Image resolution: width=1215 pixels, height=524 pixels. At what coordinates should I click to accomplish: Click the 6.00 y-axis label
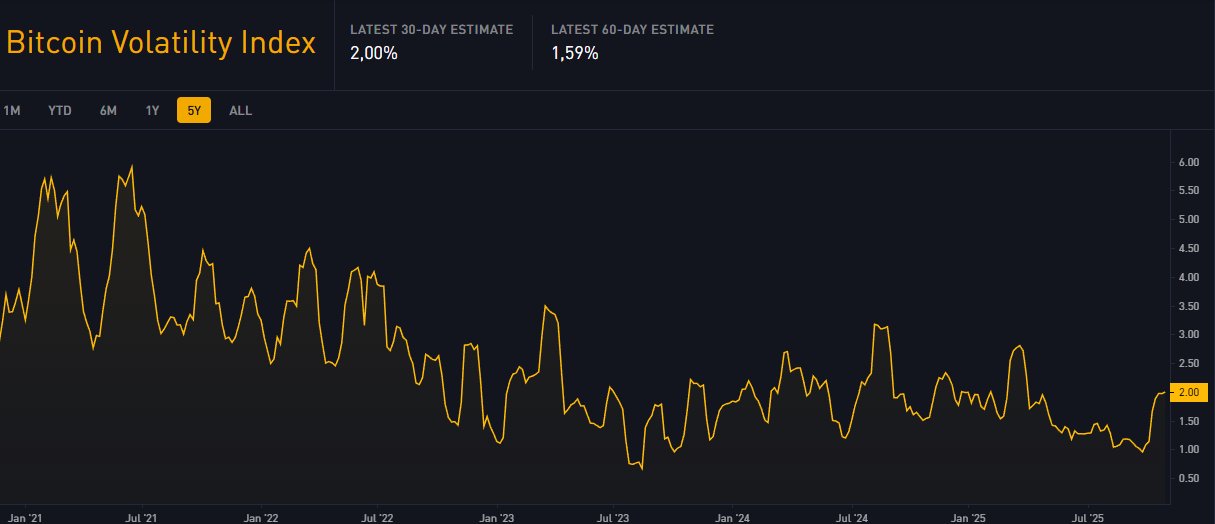(x=1188, y=162)
